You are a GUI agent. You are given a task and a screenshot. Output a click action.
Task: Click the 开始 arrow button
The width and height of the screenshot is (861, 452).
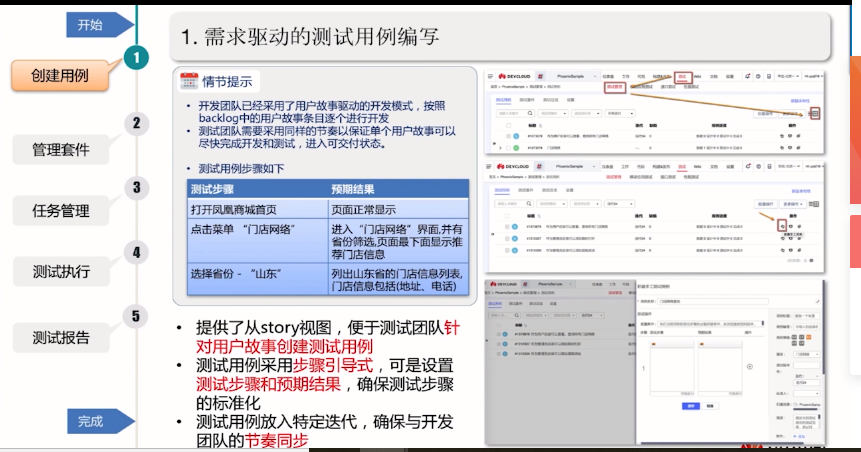[100, 25]
